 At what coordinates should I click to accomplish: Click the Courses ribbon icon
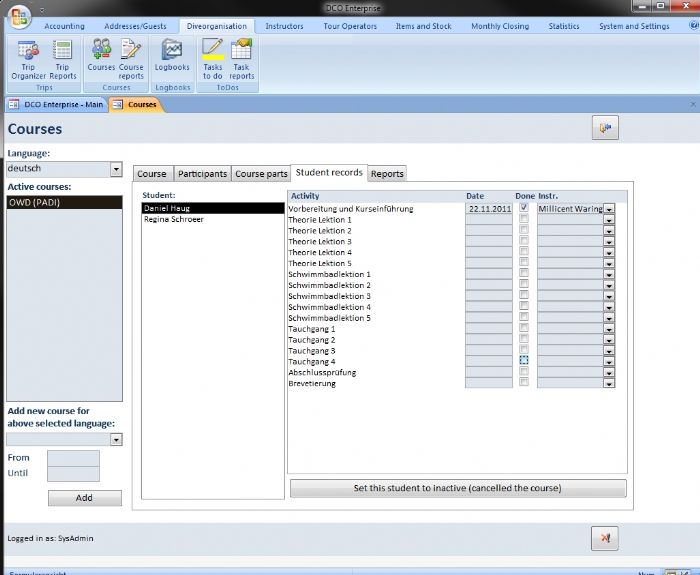(101, 58)
